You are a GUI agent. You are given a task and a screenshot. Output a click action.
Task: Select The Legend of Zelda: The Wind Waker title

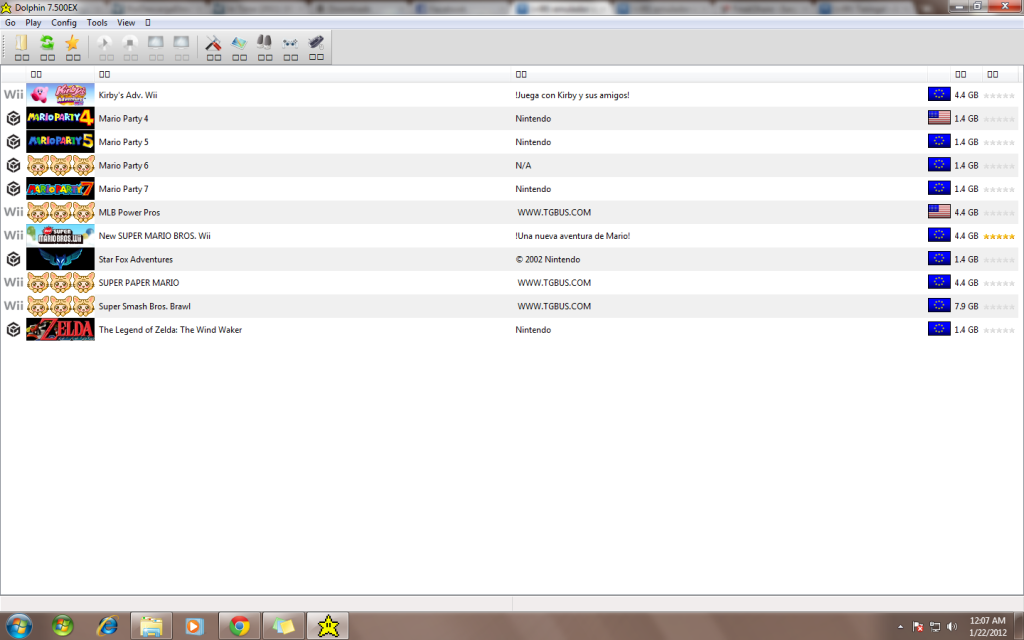click(x=170, y=330)
